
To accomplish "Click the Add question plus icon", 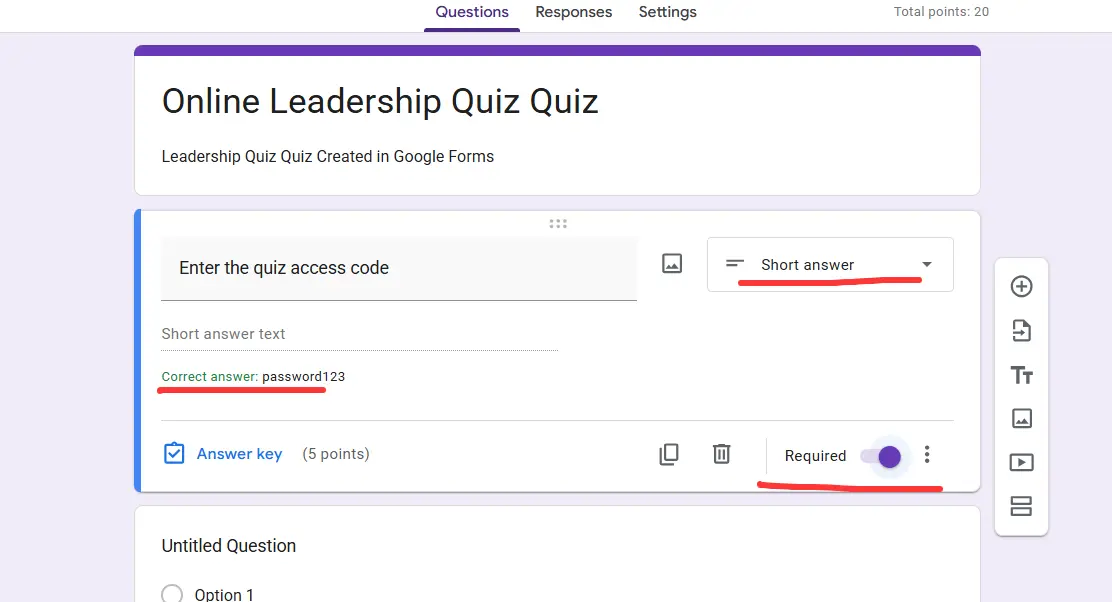I will [1021, 287].
